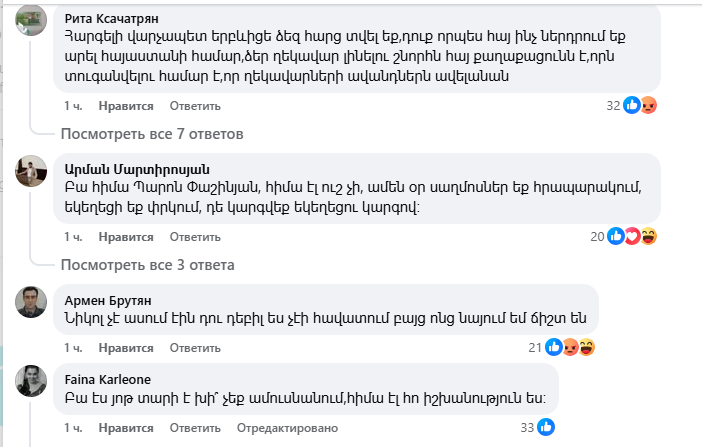Image resolution: width=702 pixels, height=447 pixels.
Task: Click Faina Karleone's profile avatar
Action: (x=32, y=381)
